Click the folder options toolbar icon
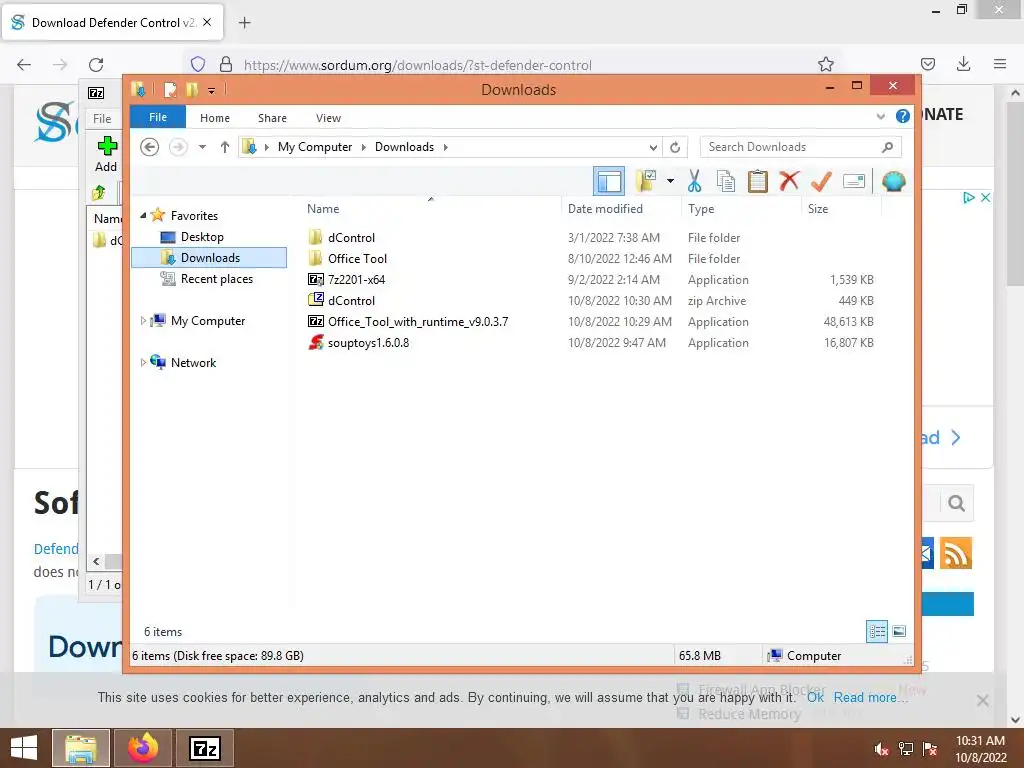 coord(646,181)
